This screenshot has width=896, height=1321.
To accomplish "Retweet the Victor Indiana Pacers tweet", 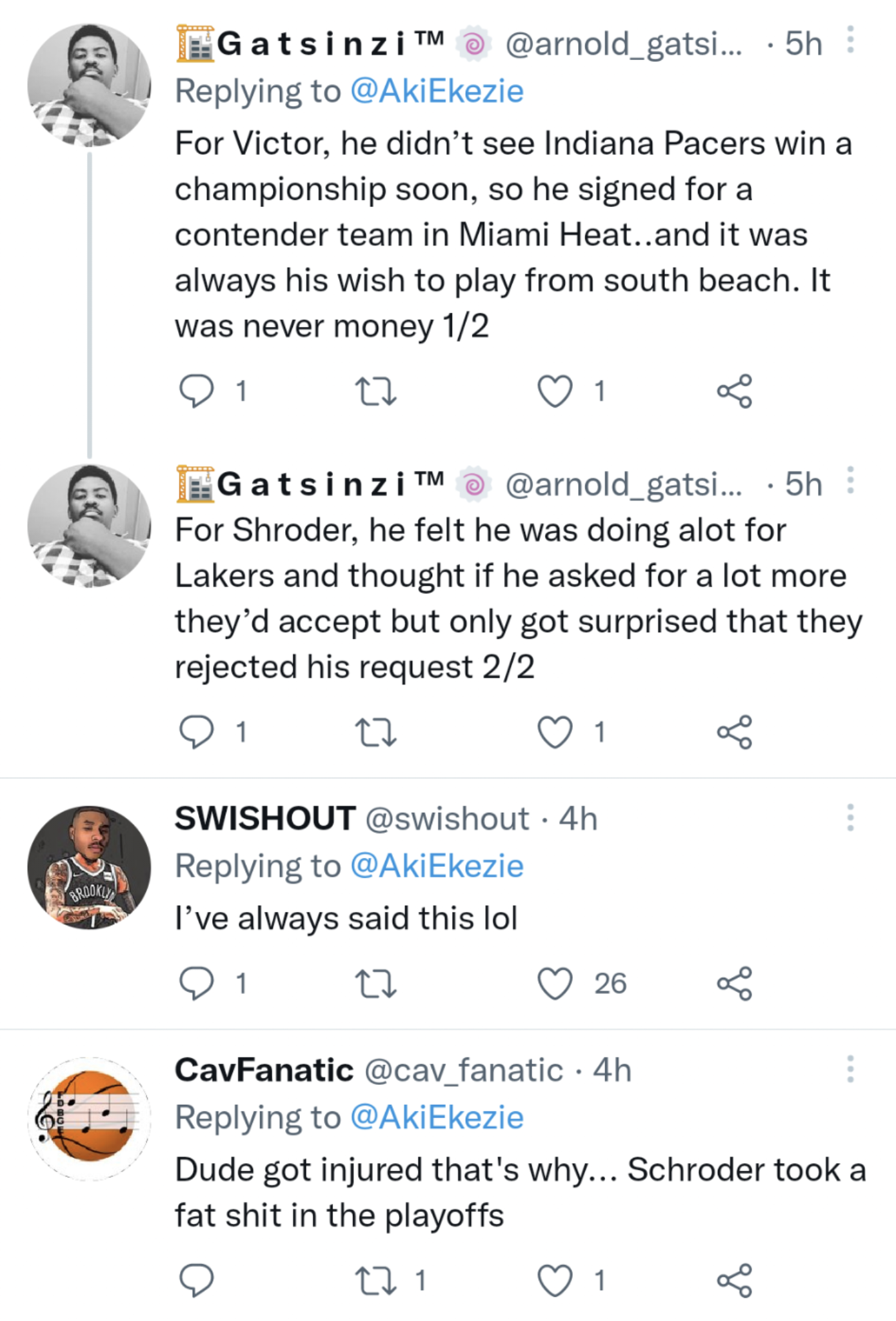I will tap(376, 391).
